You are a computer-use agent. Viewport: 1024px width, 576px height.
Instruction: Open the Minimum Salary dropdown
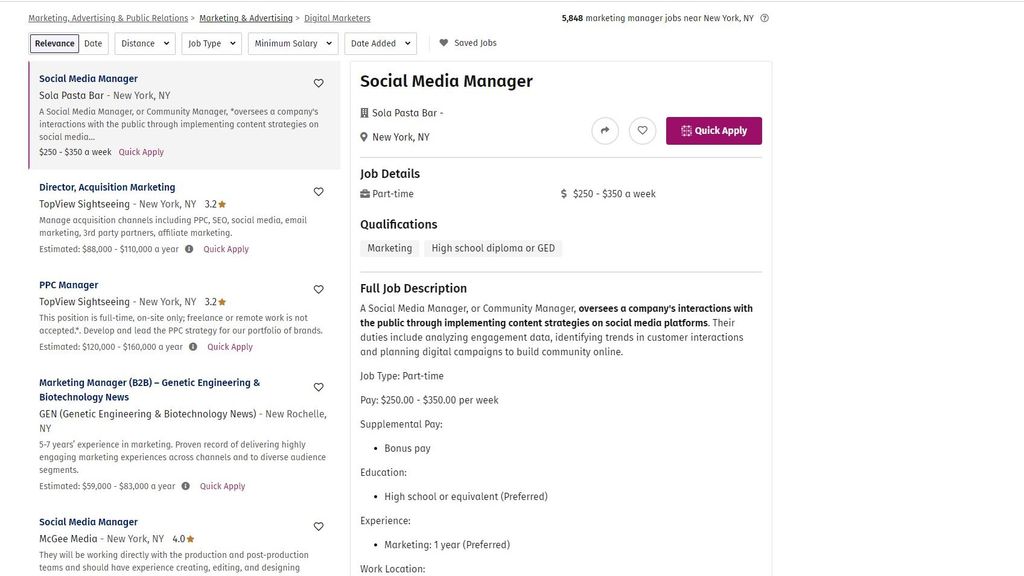(290, 43)
